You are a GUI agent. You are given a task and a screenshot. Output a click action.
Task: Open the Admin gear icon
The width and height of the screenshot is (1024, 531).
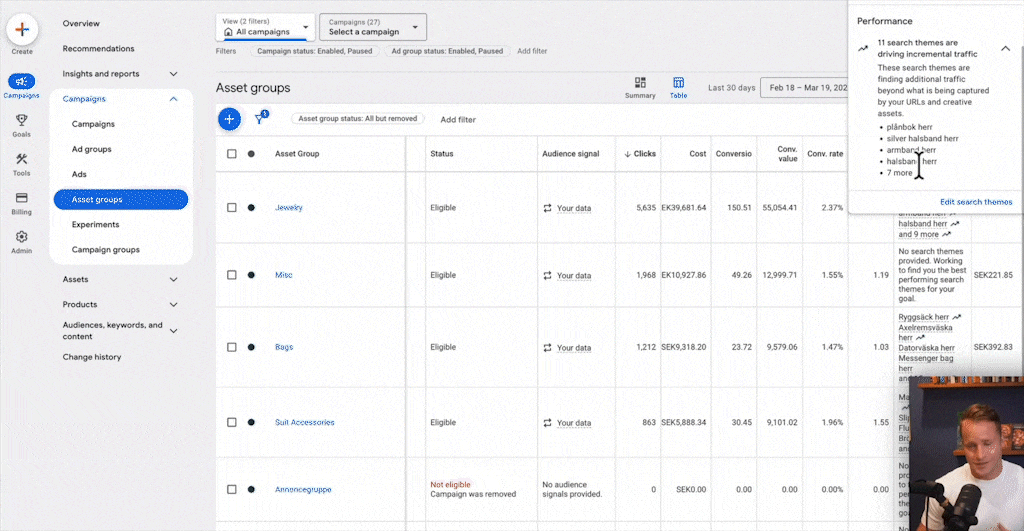pyautogui.click(x=21, y=238)
